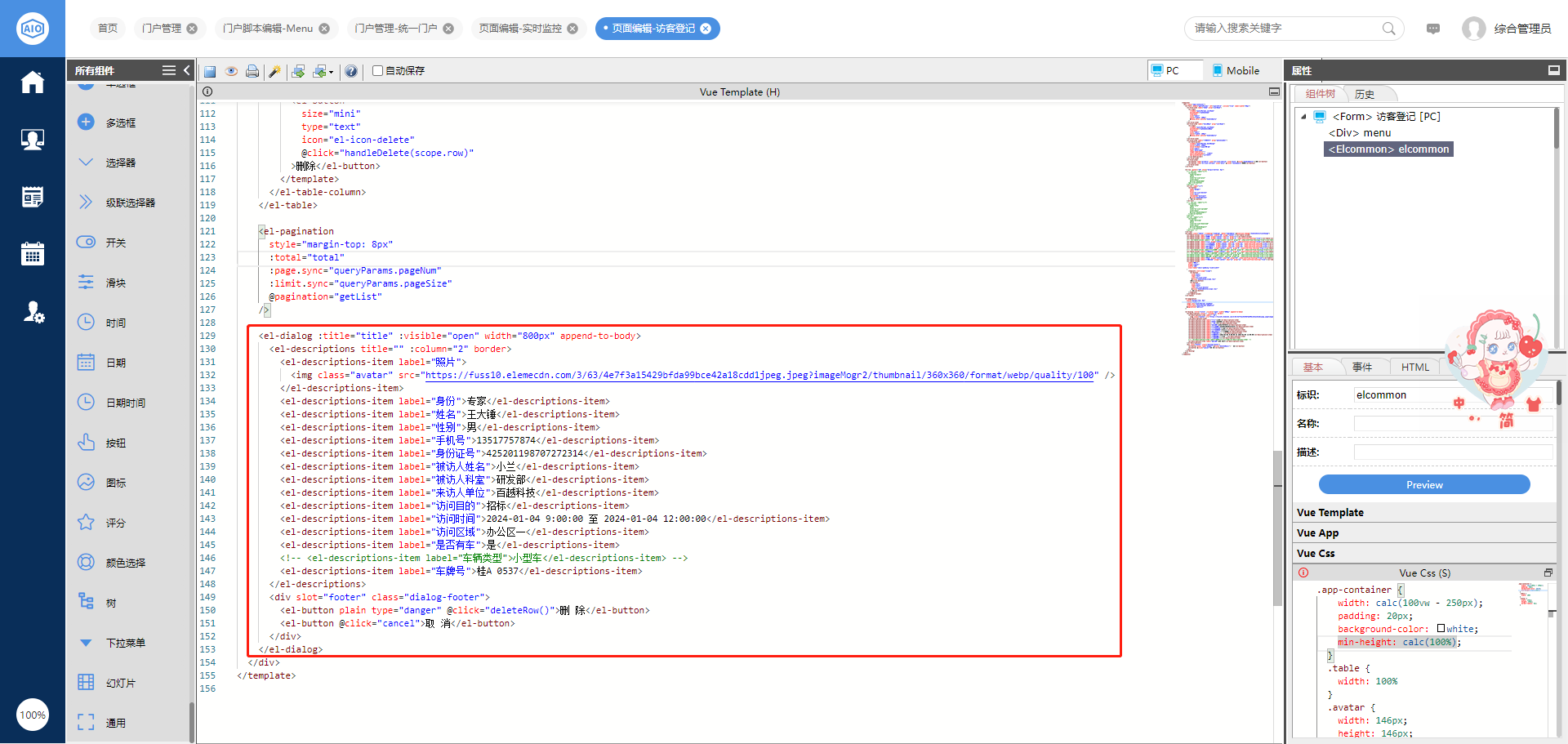This screenshot has width=1568, height=744.
Task: Open the user monitor icon in navigation bar
Action: click(x=33, y=140)
